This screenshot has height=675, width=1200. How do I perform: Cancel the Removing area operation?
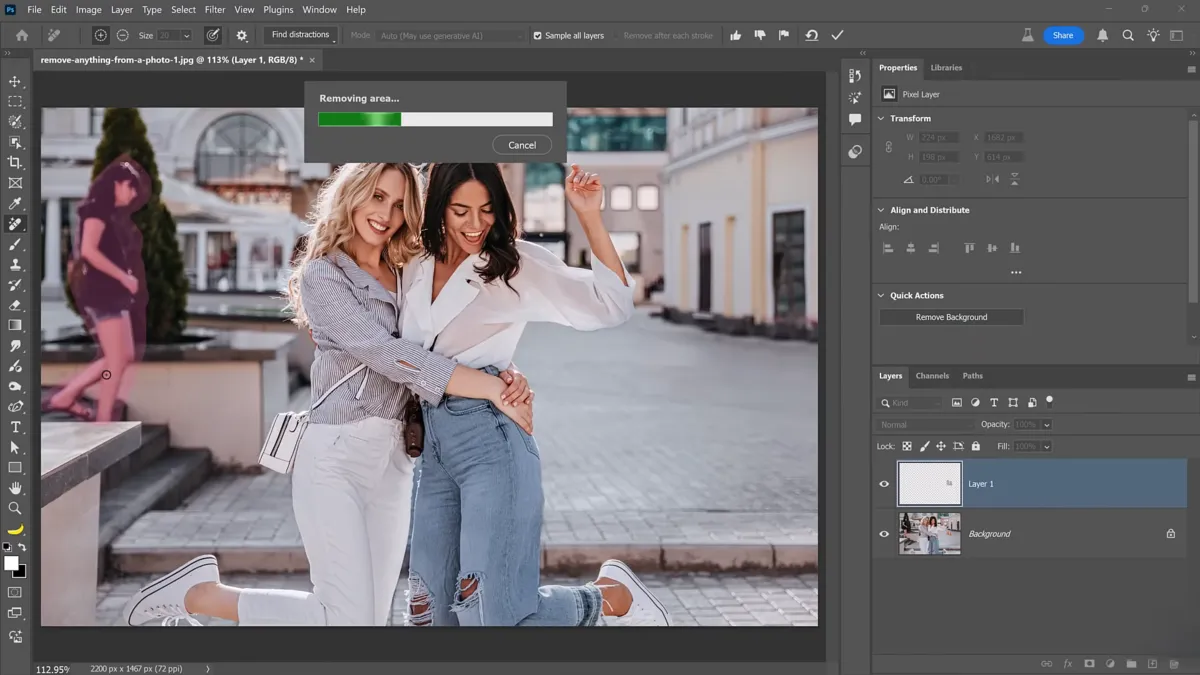click(x=521, y=144)
